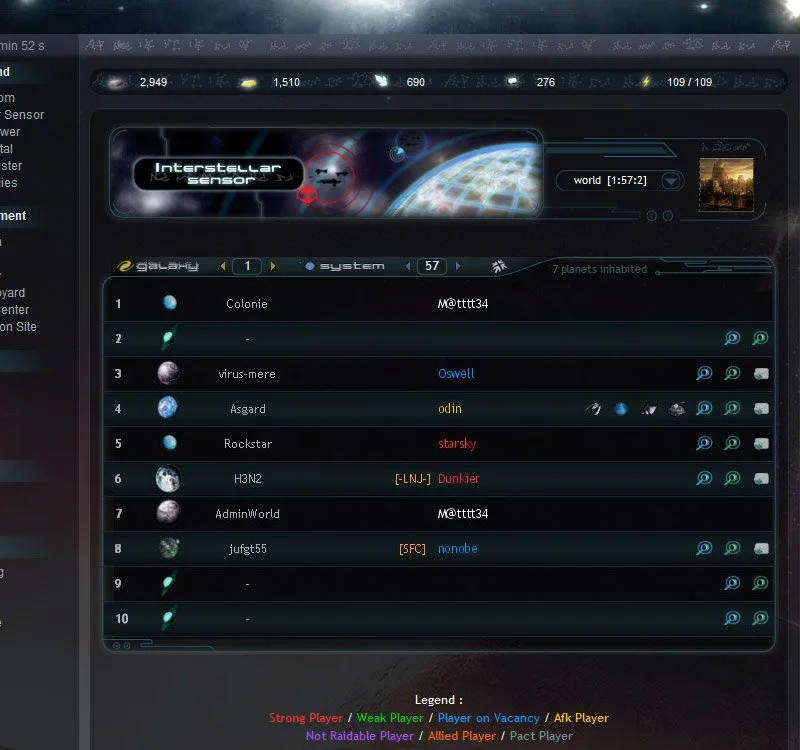Click the planet thumbnail image at top right

coord(726,184)
